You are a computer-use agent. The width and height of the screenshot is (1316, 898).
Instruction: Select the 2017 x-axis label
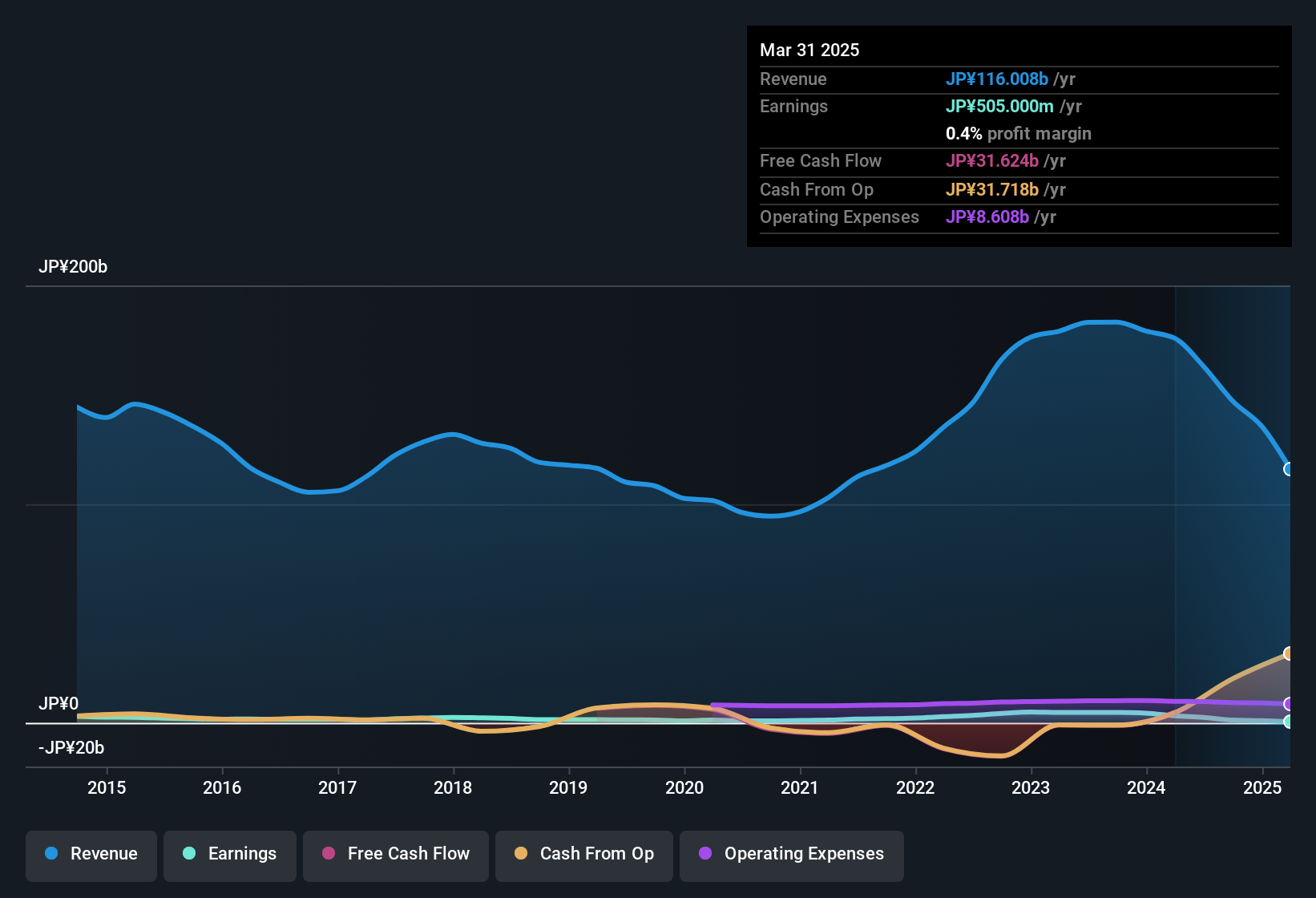(337, 787)
